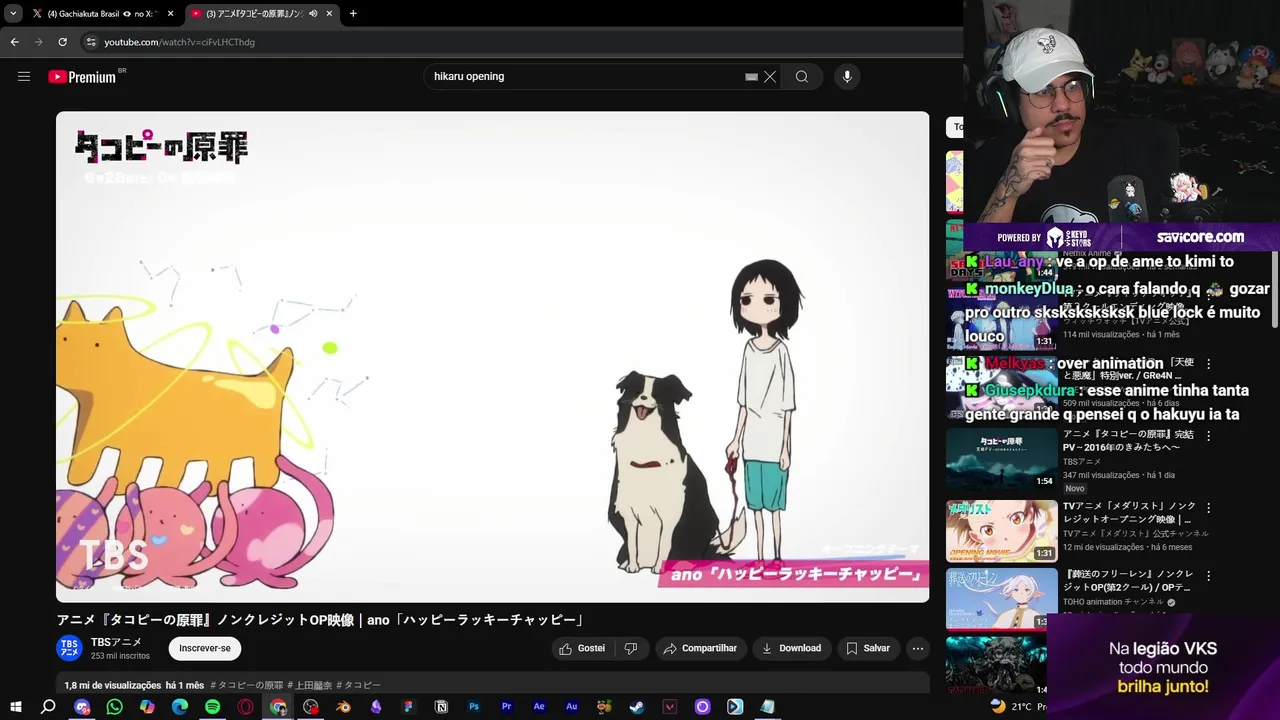Open options menu for フリーレン video
Image resolution: width=1280 pixels, height=720 pixels.
pos(1208,576)
